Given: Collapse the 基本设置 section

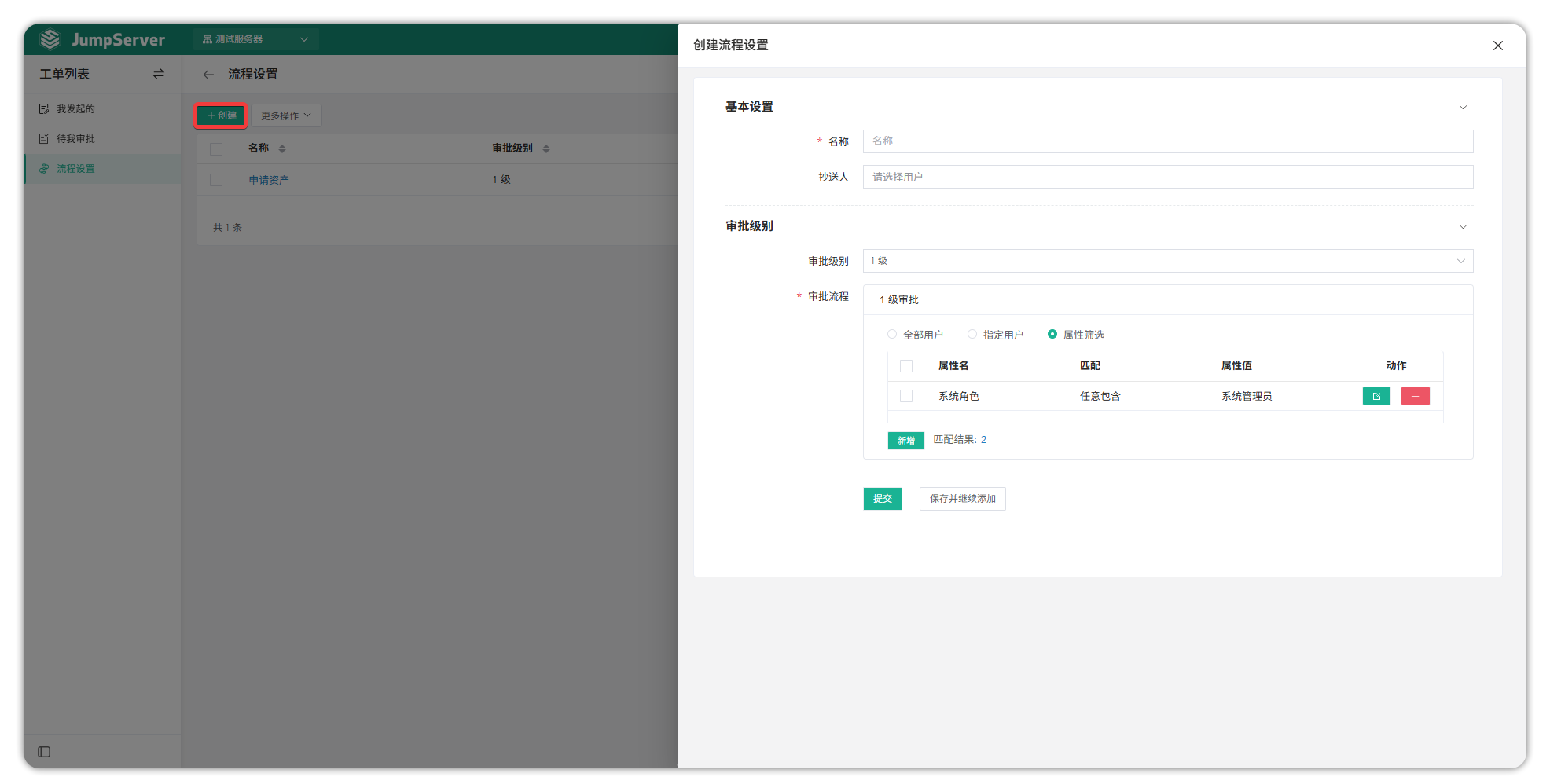Looking at the screenshot, I should (x=1463, y=108).
